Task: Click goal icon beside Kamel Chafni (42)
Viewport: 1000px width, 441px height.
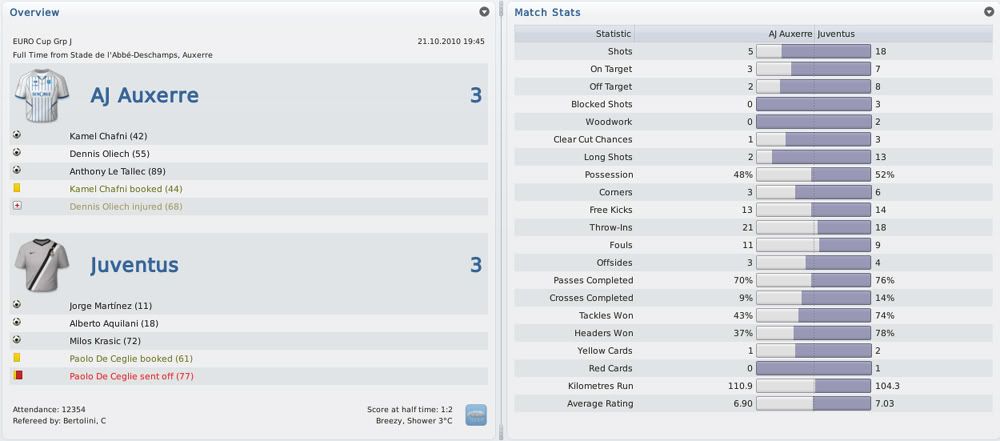Action: tap(17, 135)
